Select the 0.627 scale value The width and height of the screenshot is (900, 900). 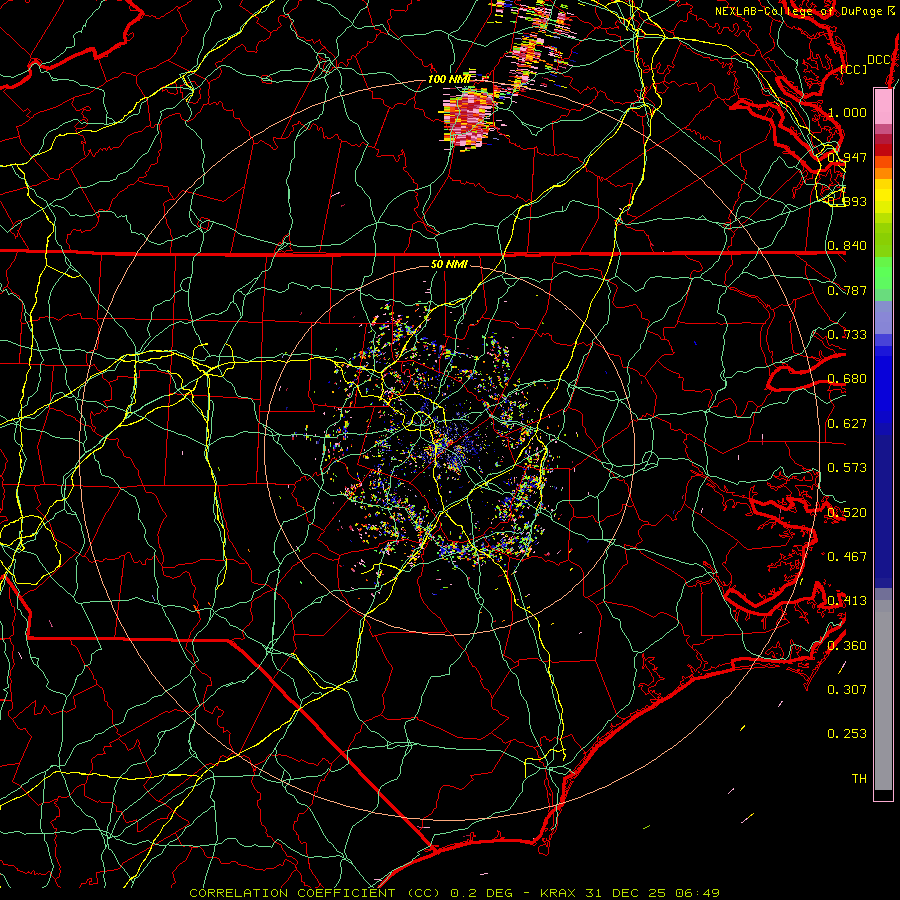point(847,424)
